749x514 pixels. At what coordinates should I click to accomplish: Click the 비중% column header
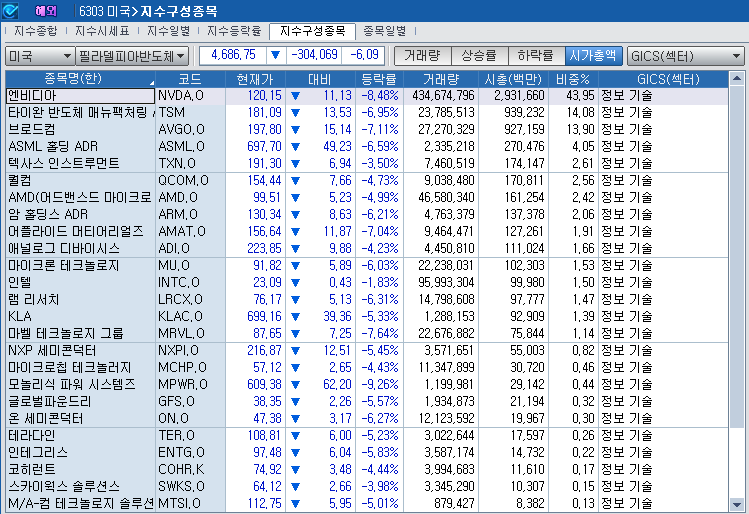572,79
